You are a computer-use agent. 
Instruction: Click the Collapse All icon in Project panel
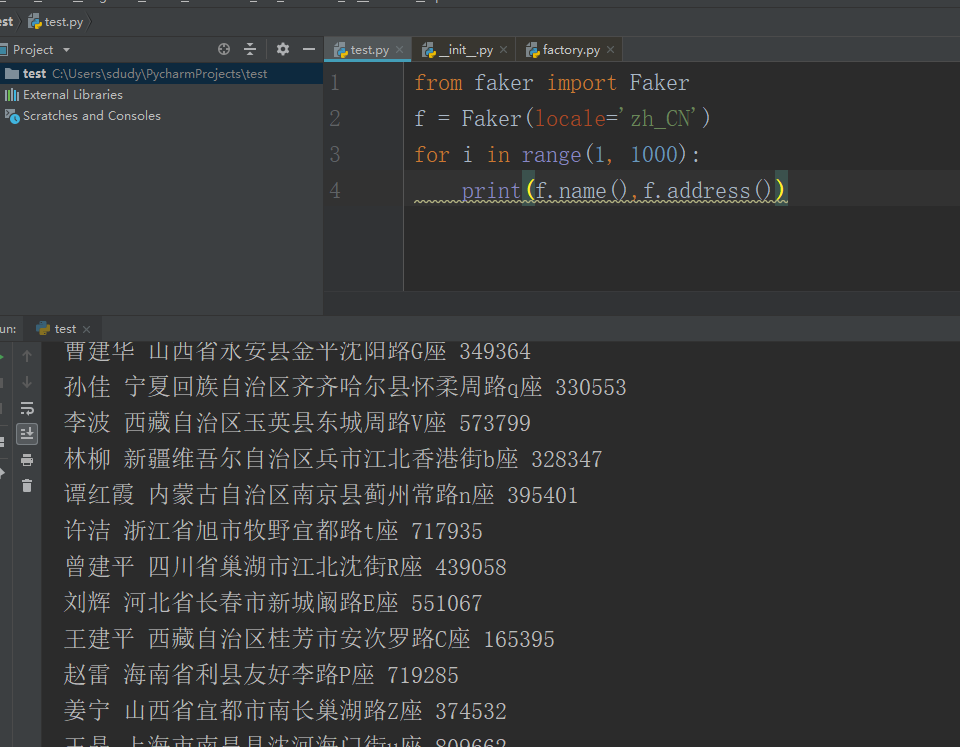coord(250,49)
